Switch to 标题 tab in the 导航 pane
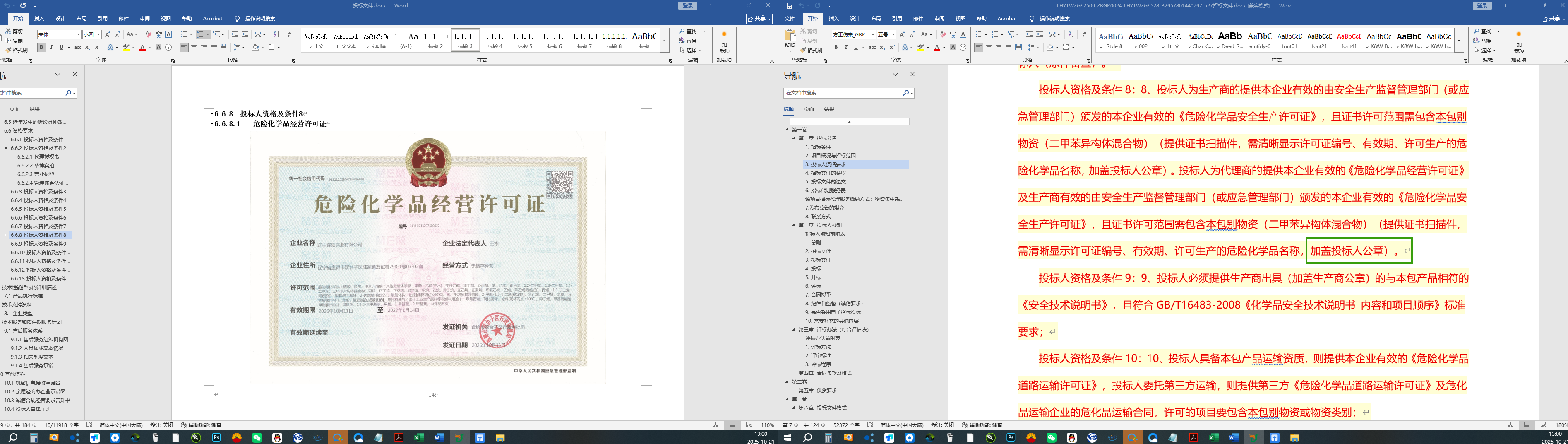Viewport: 1568px width, 444px height. click(x=788, y=110)
